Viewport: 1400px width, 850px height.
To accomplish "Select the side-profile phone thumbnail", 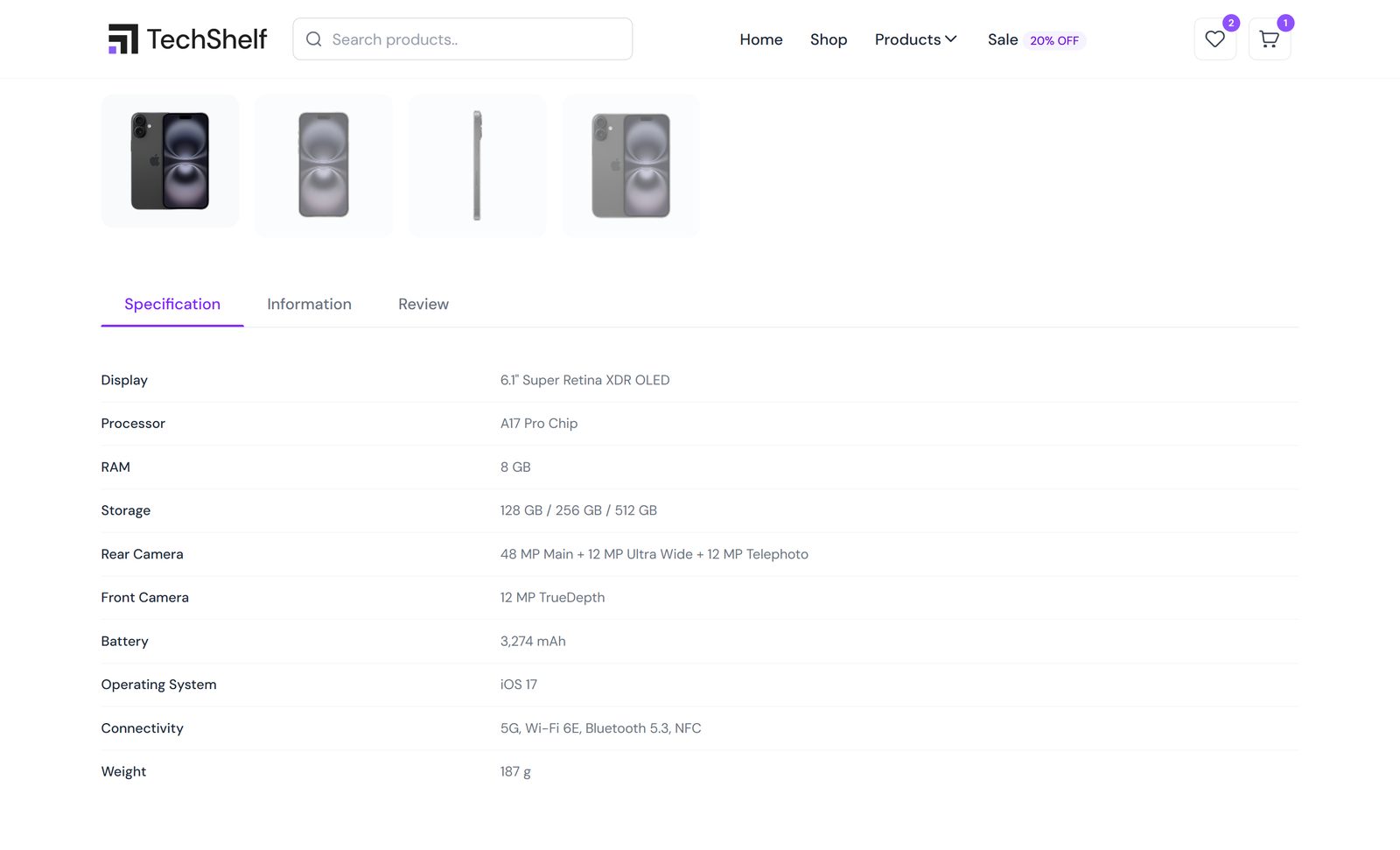I will click(477, 165).
